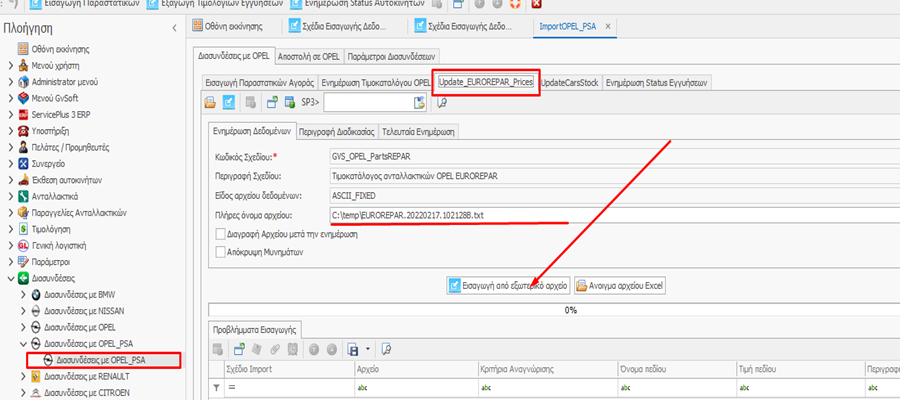Screen dimensions: 900x400
Task: Expand the Ανταλλακτικά menu in the sidebar
Action: pyautogui.click(x=10, y=196)
